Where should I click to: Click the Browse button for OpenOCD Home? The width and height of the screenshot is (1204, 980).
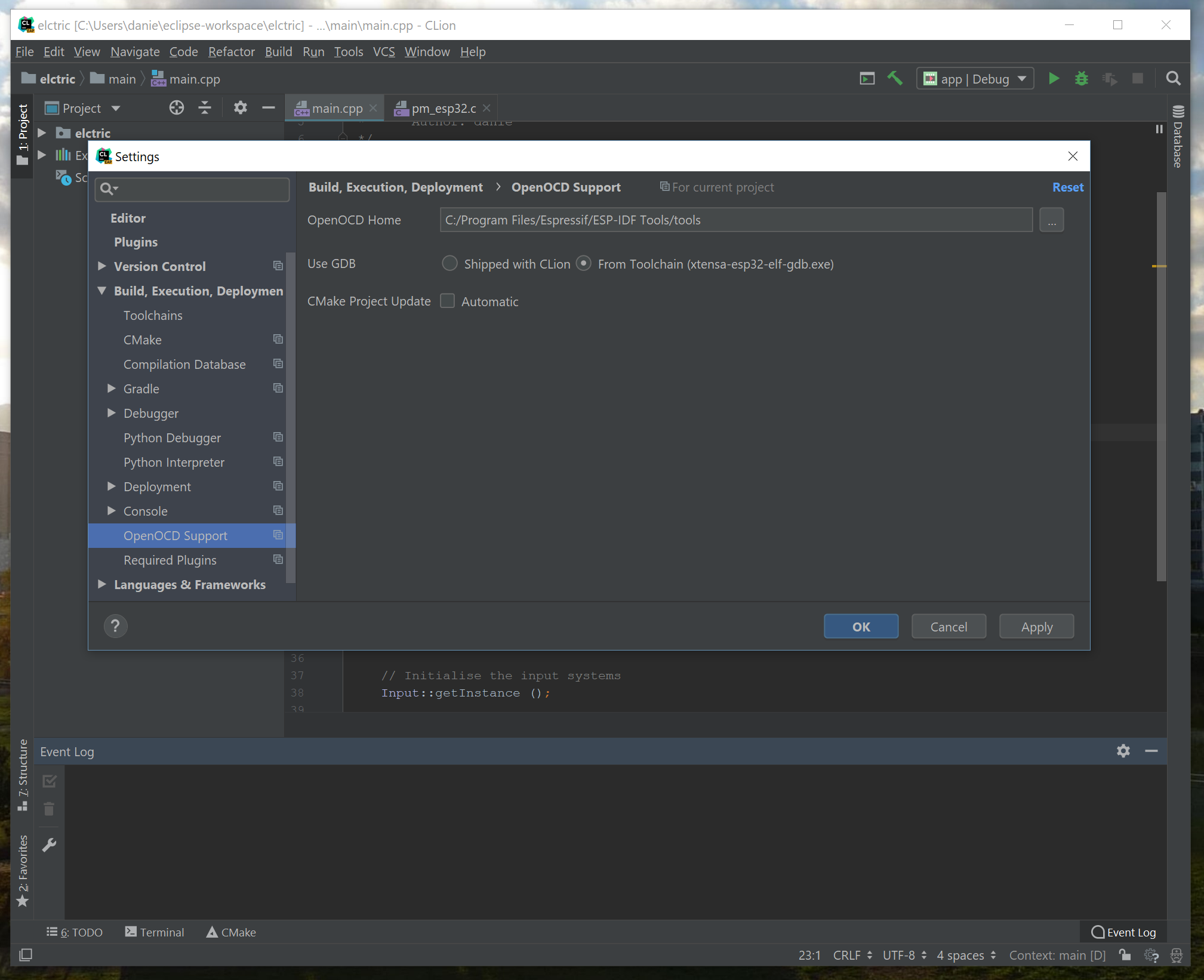pyautogui.click(x=1051, y=220)
